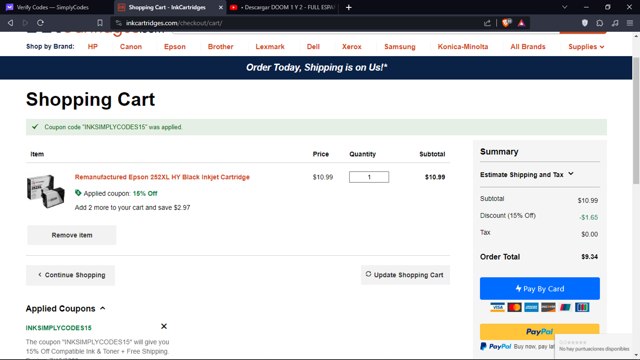The image size is (640, 360).
Task: Switch to the Descargar DOOM YouTube tab
Action: click(x=282, y=7)
